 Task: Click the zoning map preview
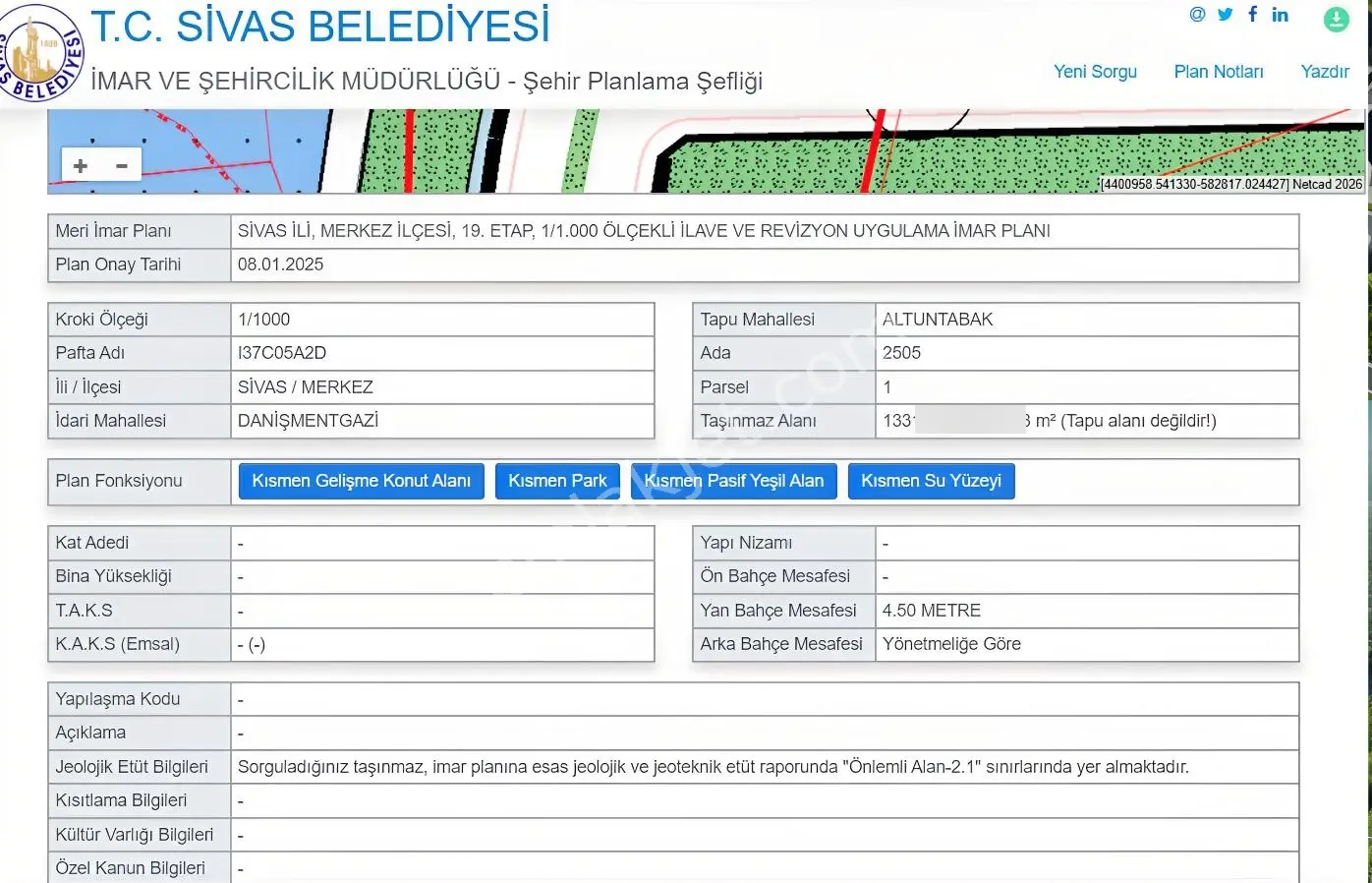(706, 150)
